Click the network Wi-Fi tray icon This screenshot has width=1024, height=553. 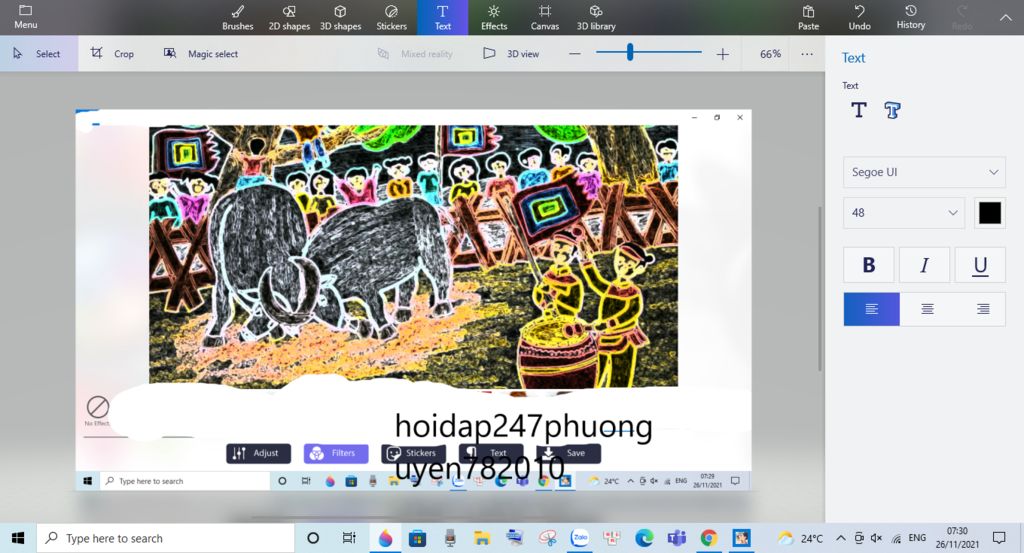(896, 539)
